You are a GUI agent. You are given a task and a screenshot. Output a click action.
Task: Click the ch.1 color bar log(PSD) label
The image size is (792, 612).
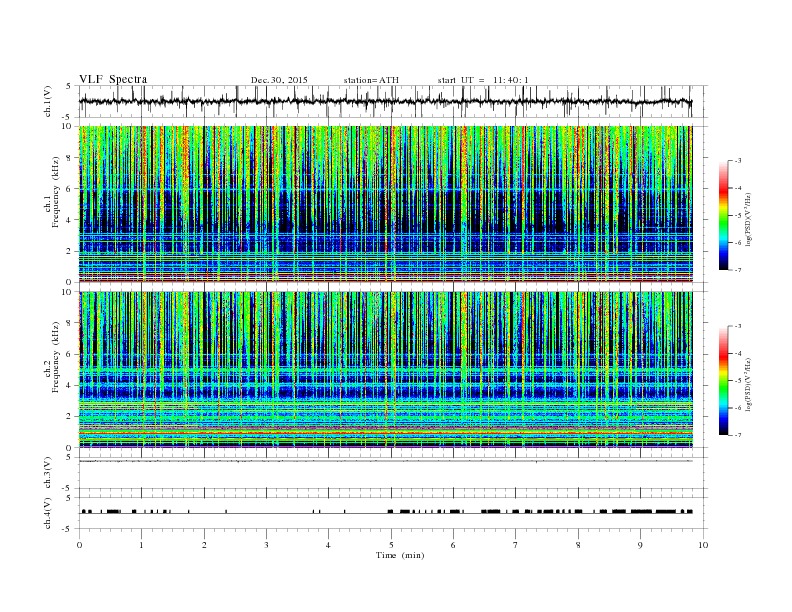click(749, 220)
